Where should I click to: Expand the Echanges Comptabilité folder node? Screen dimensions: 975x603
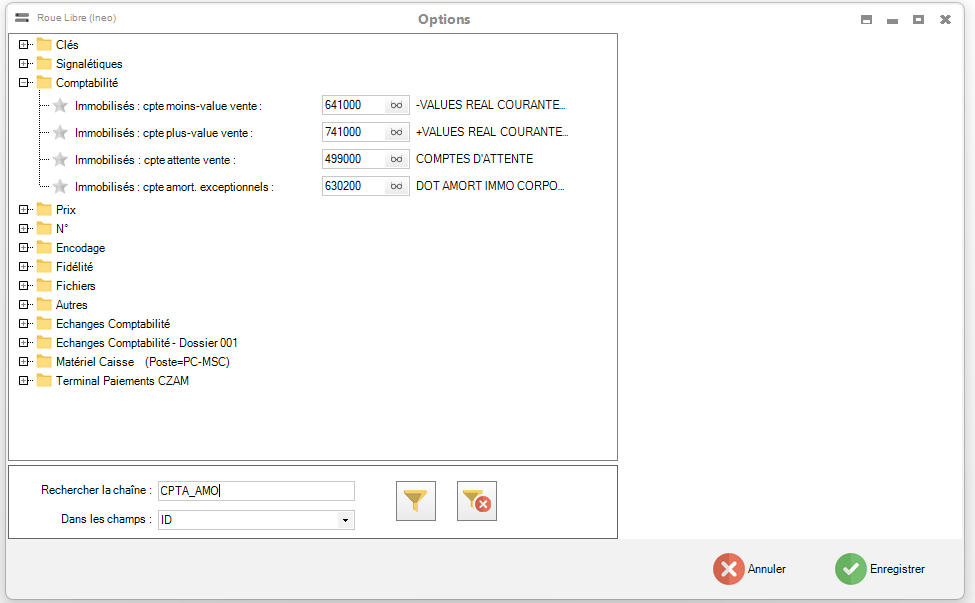tap(24, 324)
